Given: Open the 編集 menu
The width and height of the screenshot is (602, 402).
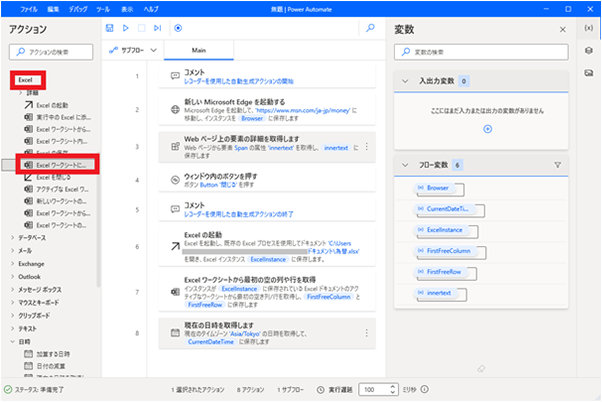Looking at the screenshot, I should (x=53, y=9).
